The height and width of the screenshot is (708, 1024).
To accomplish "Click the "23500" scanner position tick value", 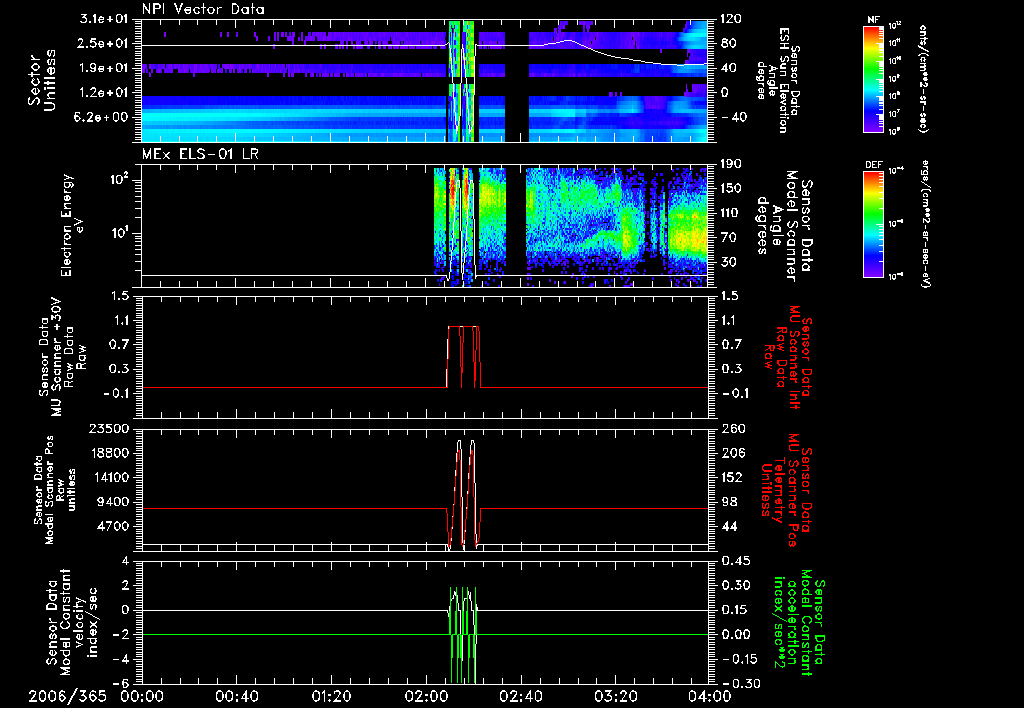I will [x=110, y=428].
